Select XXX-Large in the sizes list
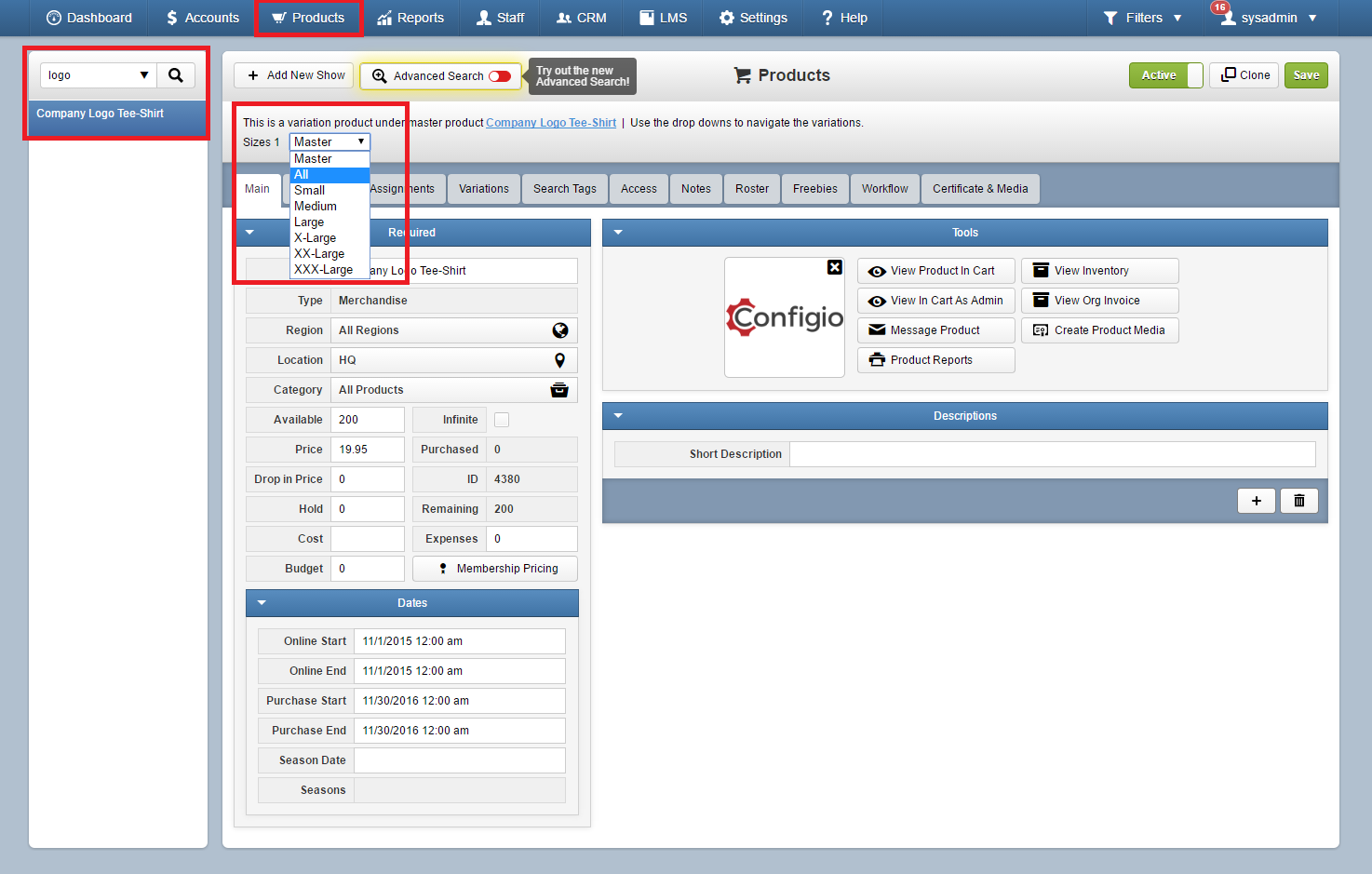This screenshot has width=1372, height=874. point(330,270)
